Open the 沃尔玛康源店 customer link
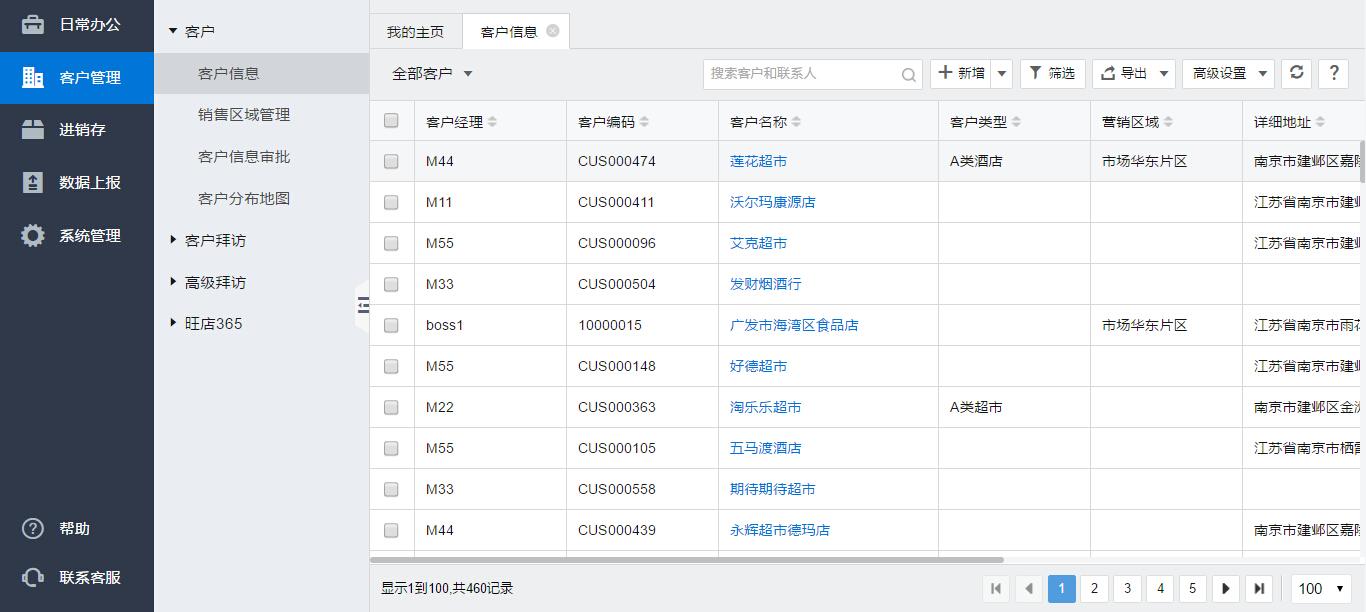 772,202
